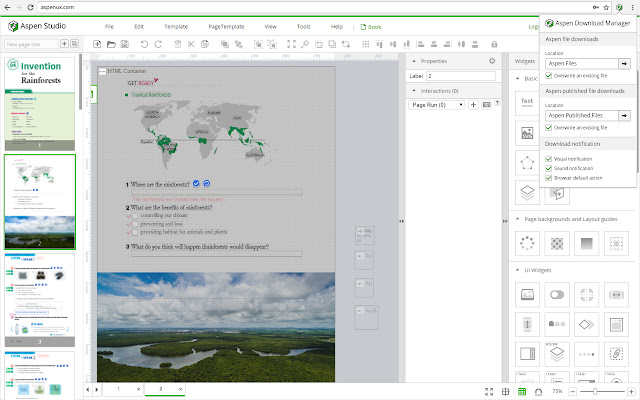Viewport: 640px width, 400px height.
Task: Choose the gradient square page background
Action: [x=587, y=243]
